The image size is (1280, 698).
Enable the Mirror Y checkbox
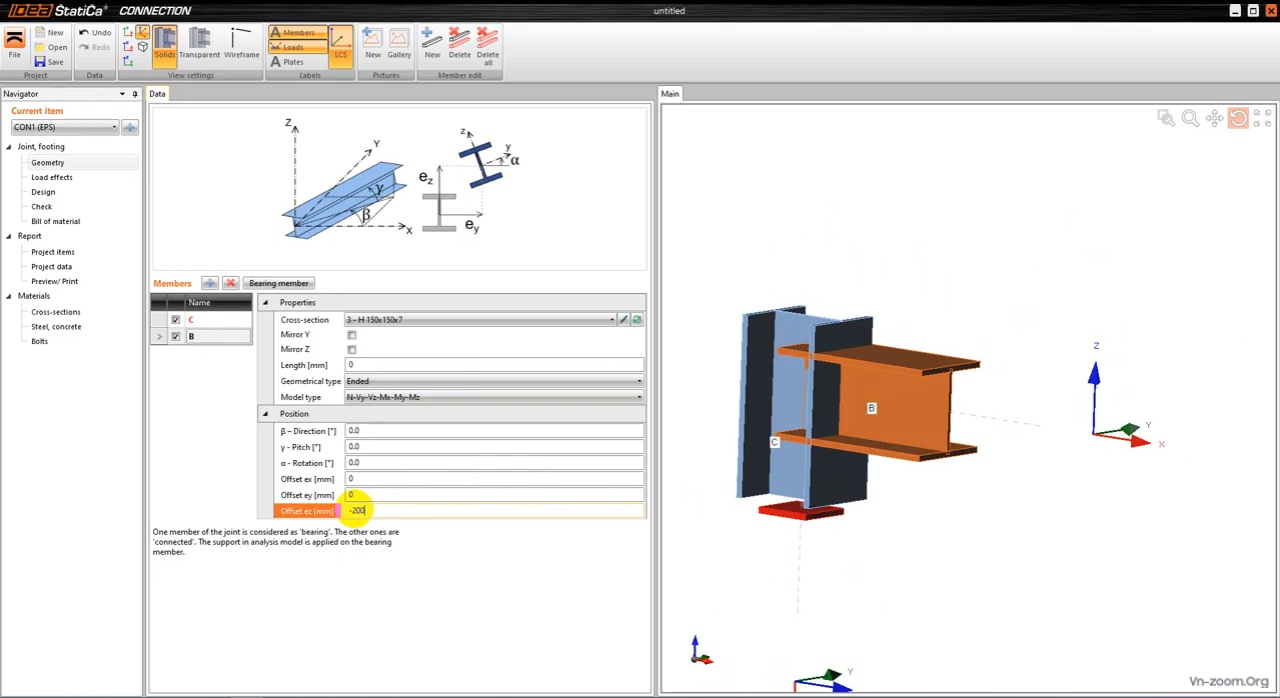pos(351,335)
